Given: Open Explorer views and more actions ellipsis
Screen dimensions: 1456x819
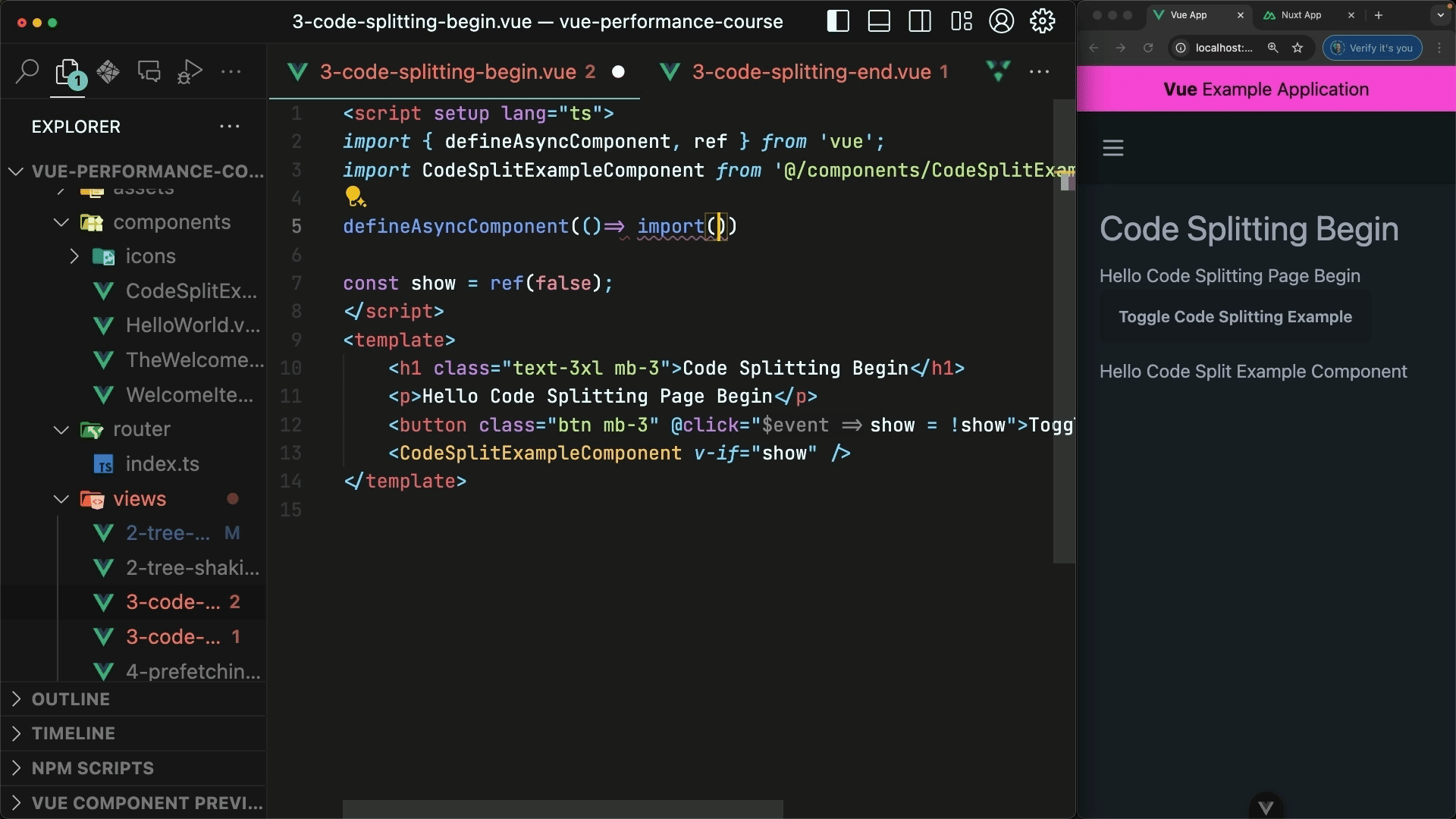Looking at the screenshot, I should [230, 127].
